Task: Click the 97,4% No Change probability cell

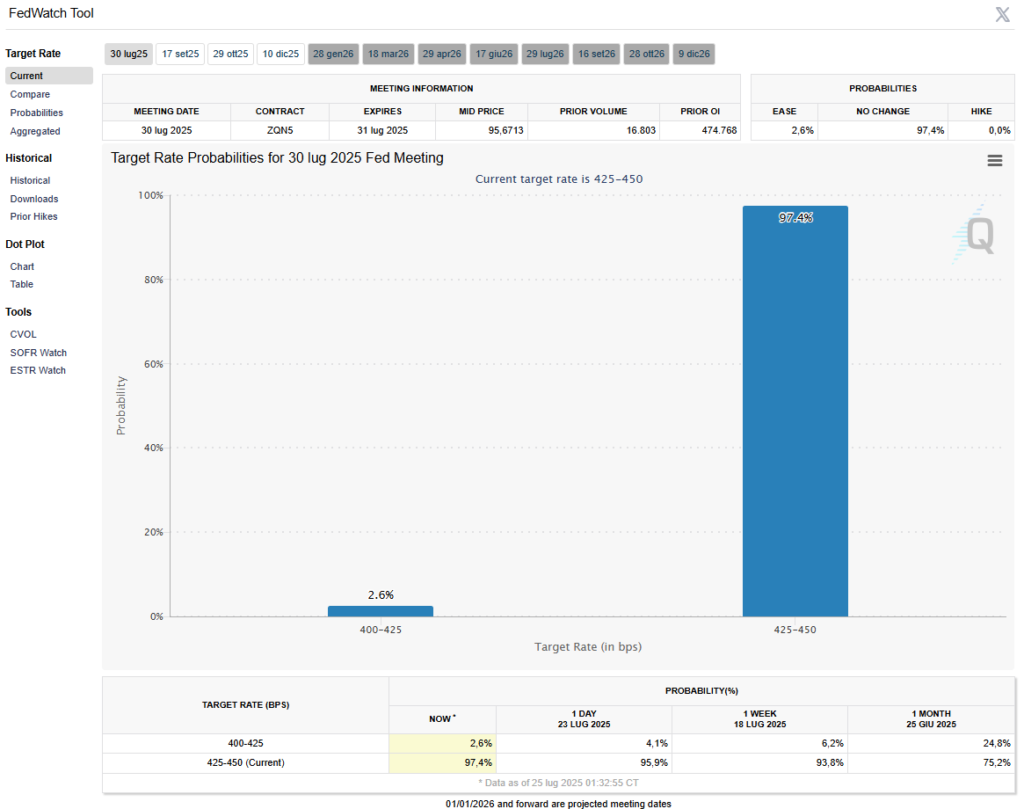Action: 883,131
